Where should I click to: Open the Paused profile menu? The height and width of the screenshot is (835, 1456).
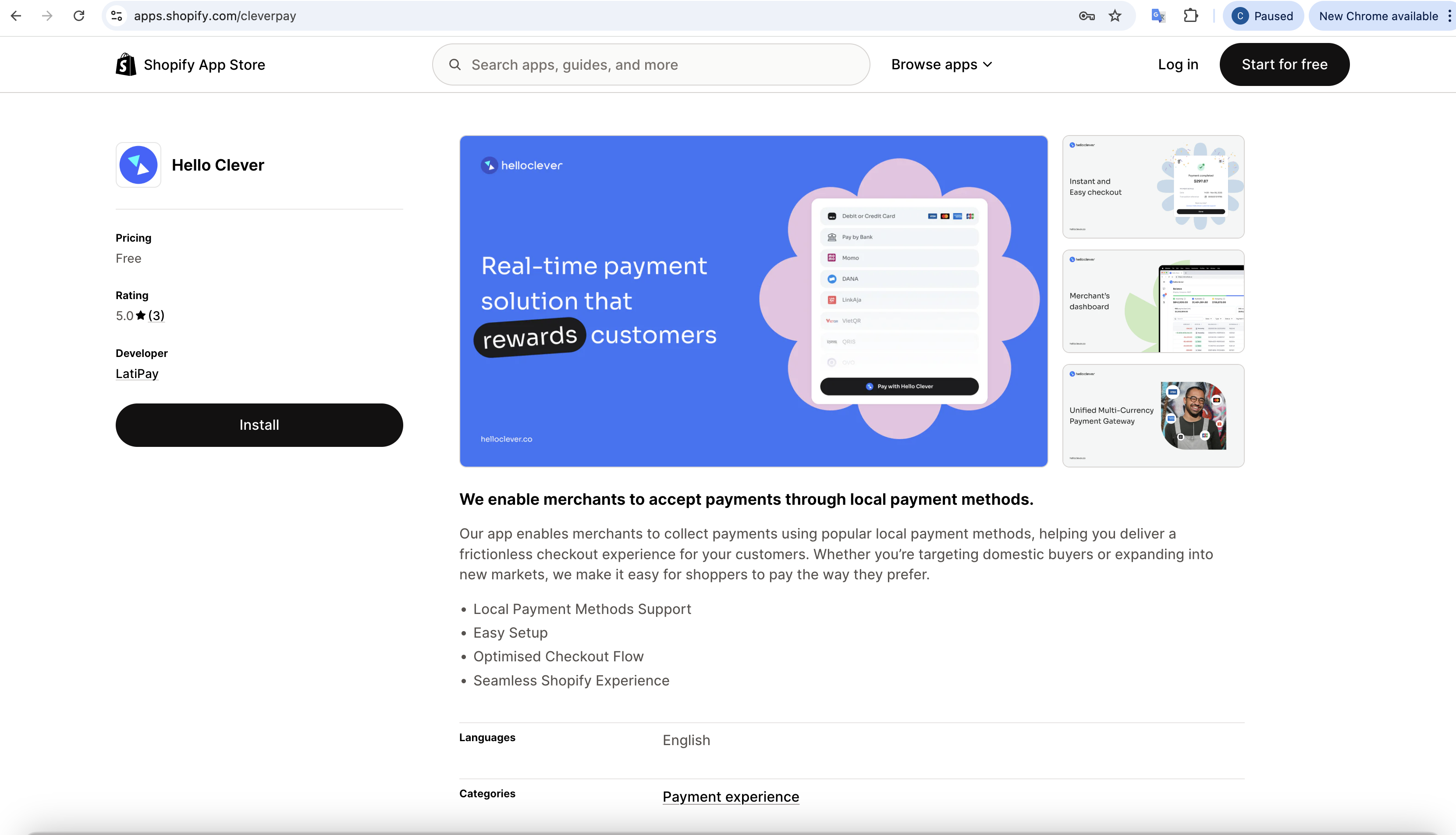point(1263,16)
